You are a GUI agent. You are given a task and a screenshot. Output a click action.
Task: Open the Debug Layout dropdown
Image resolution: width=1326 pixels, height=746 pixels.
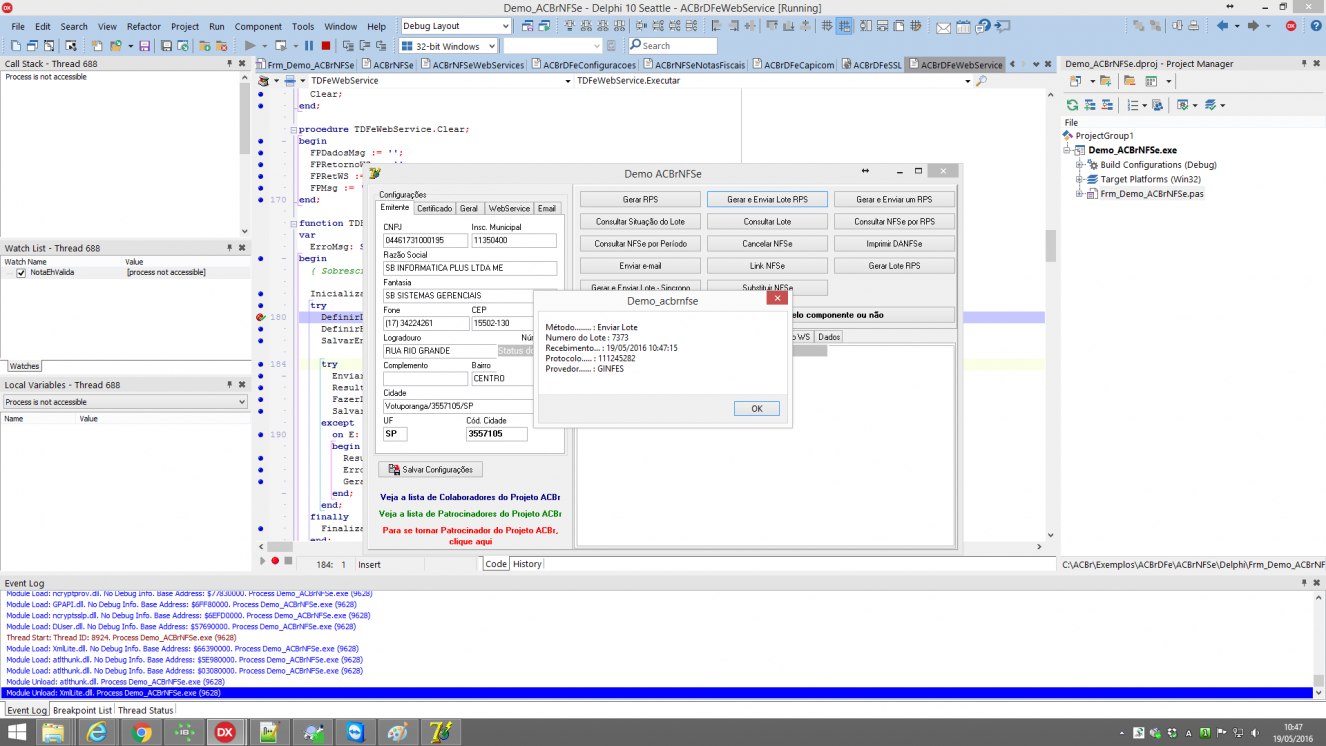tap(504, 26)
